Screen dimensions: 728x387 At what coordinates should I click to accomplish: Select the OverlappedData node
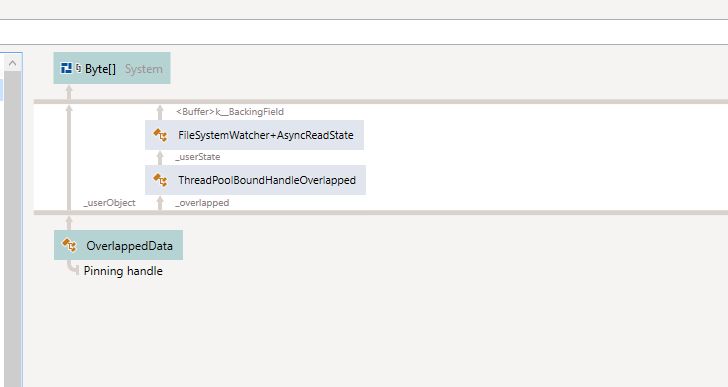(118, 245)
